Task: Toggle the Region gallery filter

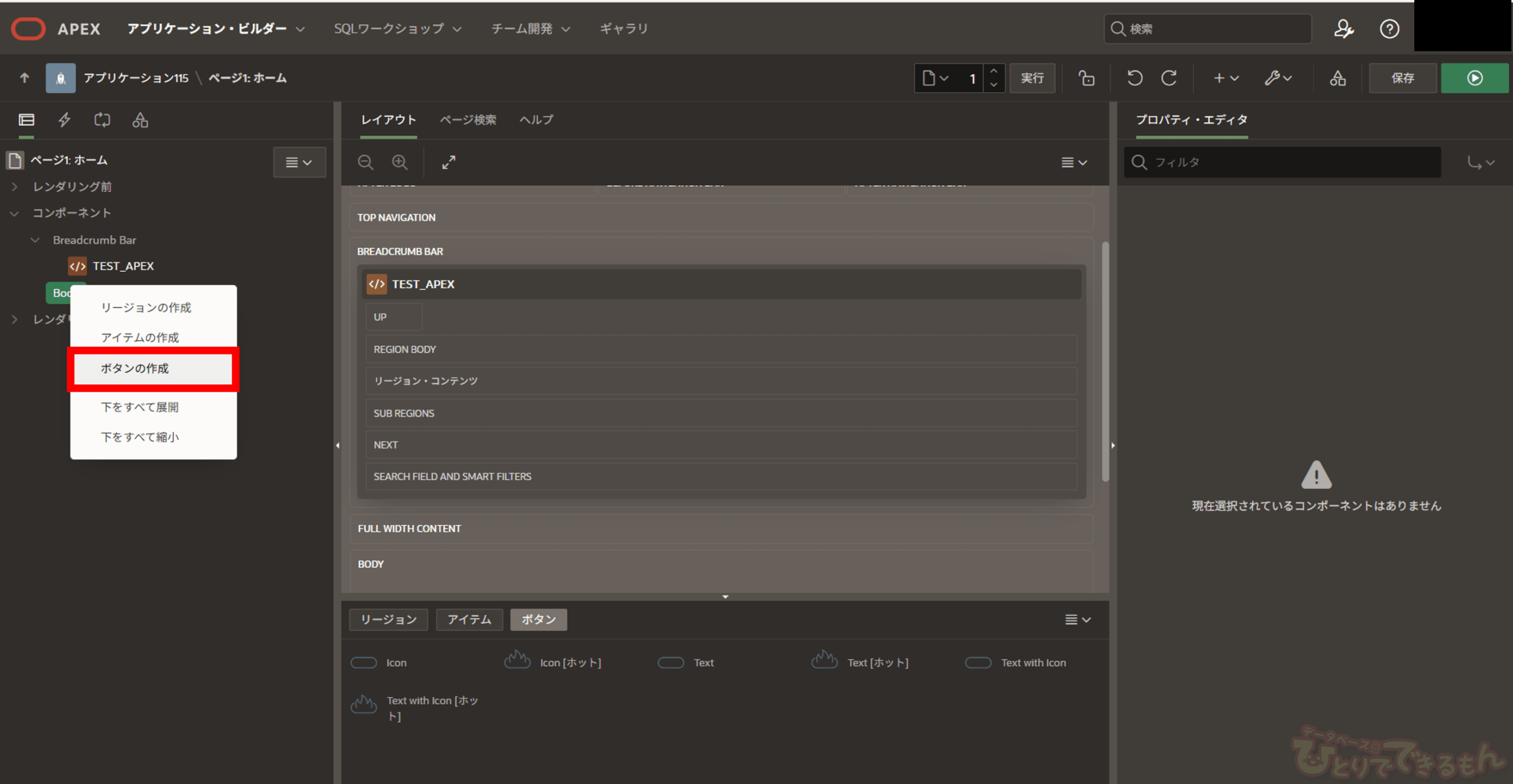Action: [388, 619]
